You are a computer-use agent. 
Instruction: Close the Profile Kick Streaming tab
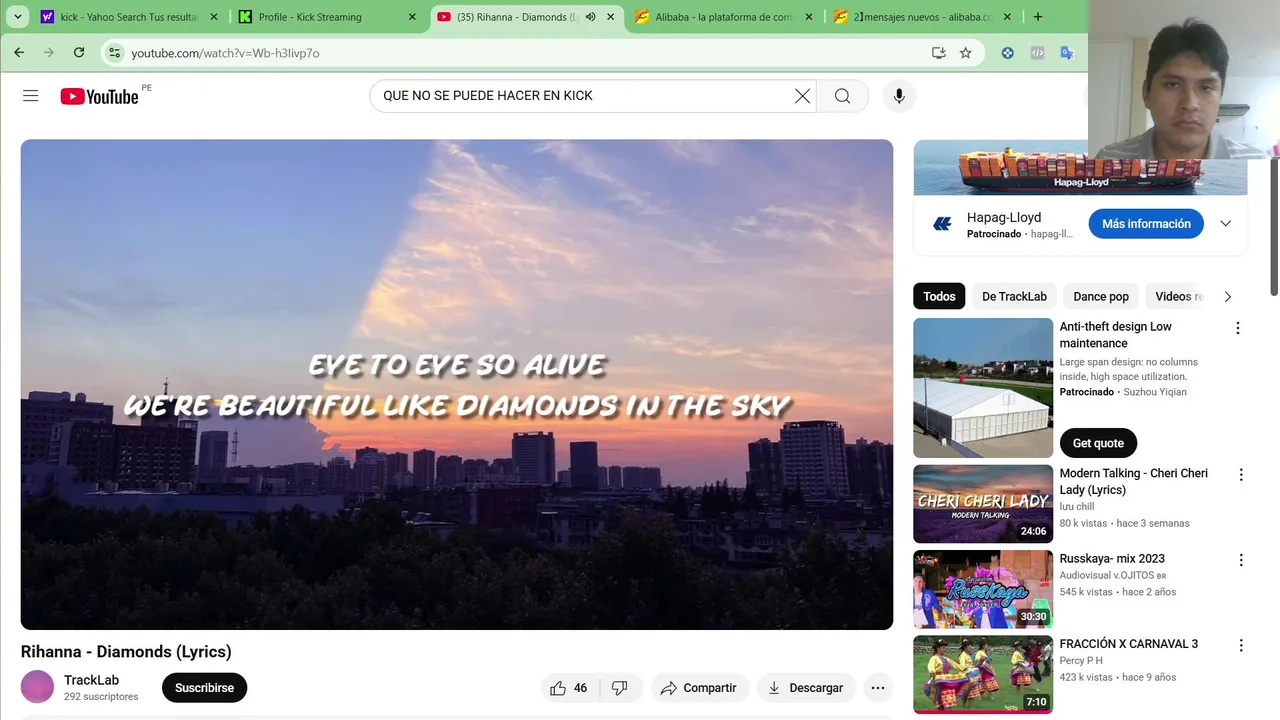(x=412, y=17)
